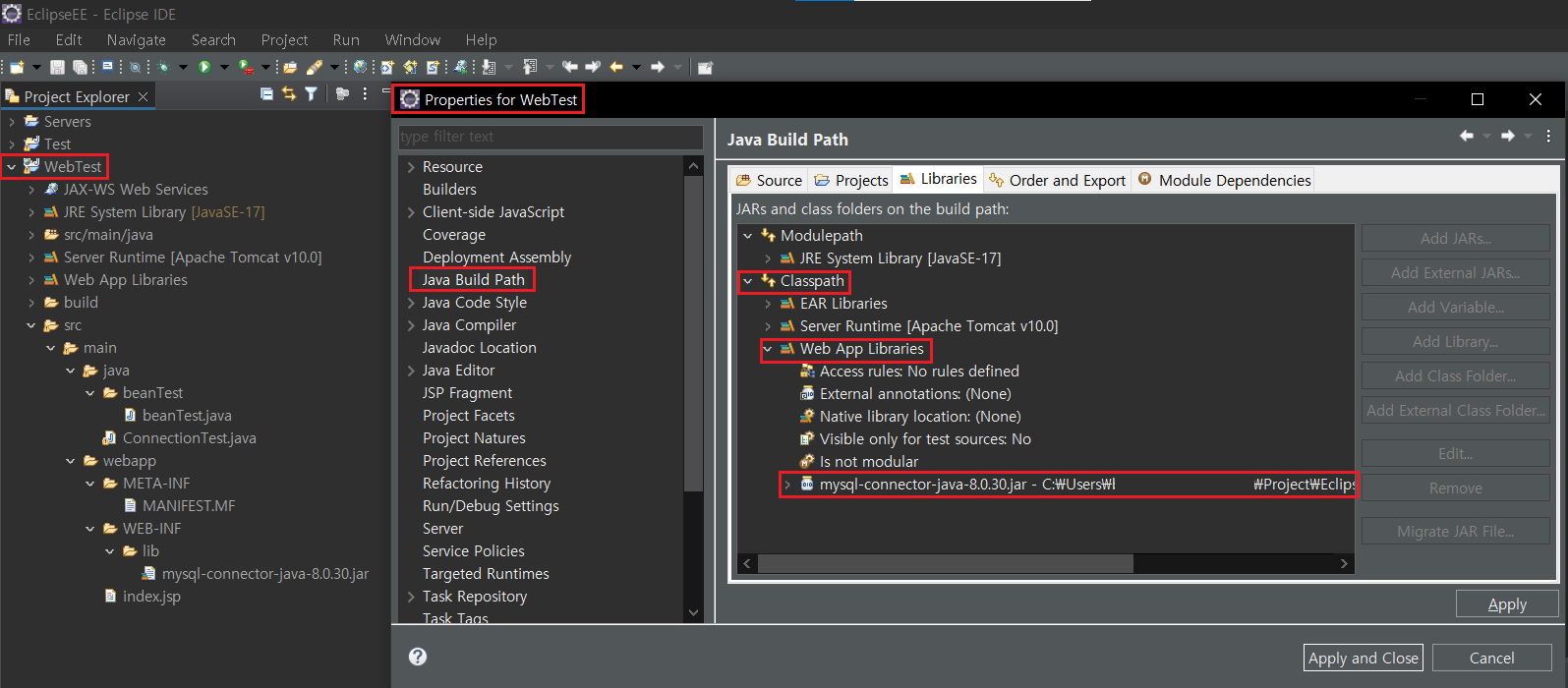Click the Add External JARs... button
1568x688 pixels.
tap(1455, 273)
